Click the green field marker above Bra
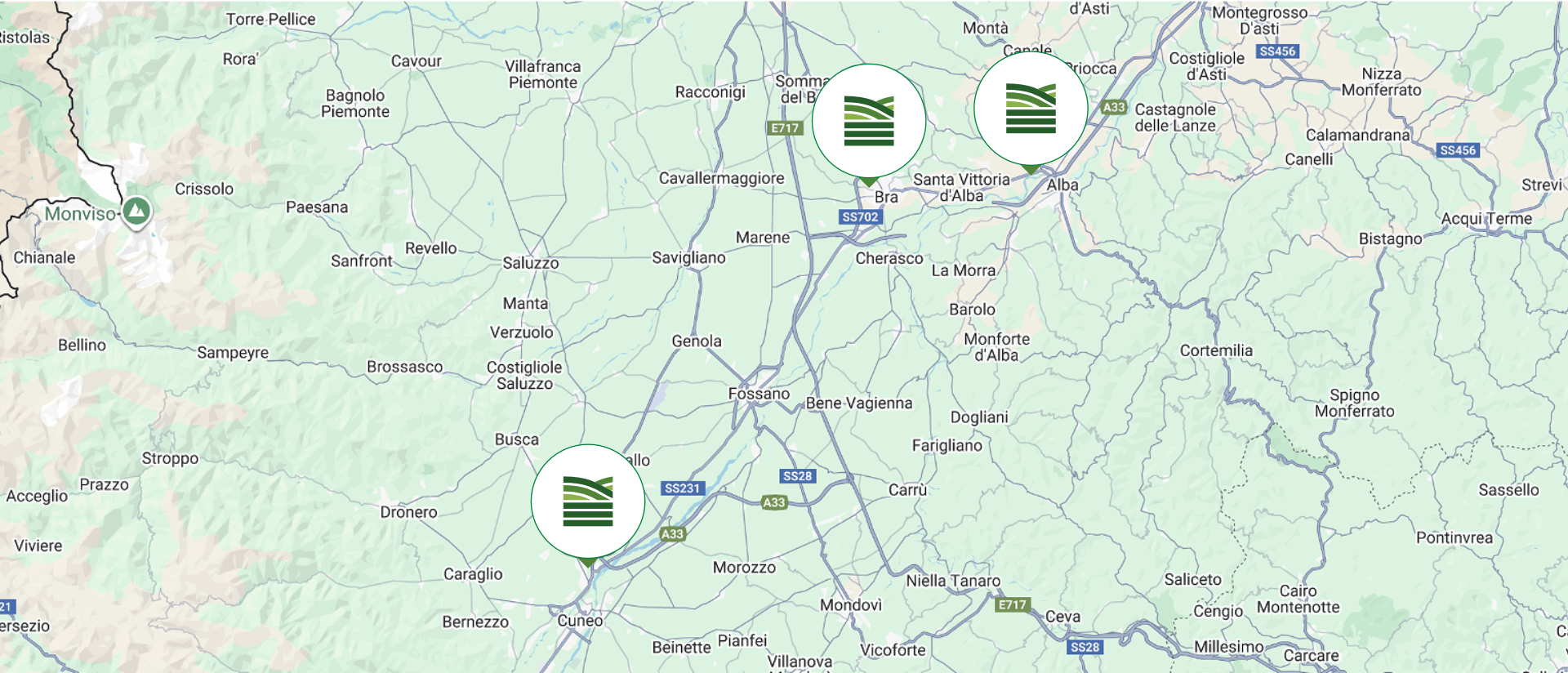 [869, 121]
